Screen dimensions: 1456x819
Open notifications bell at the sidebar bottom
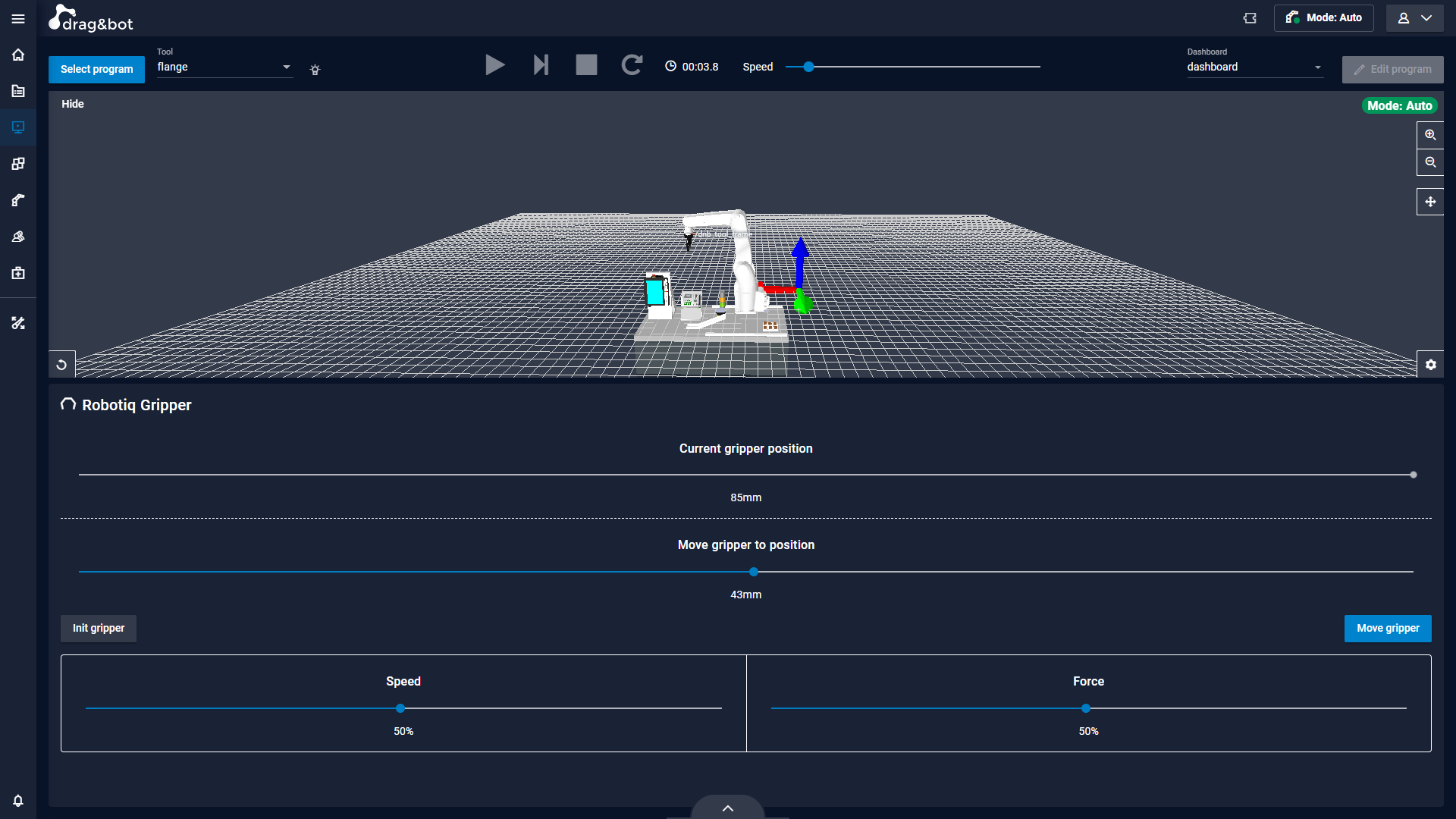click(x=18, y=801)
